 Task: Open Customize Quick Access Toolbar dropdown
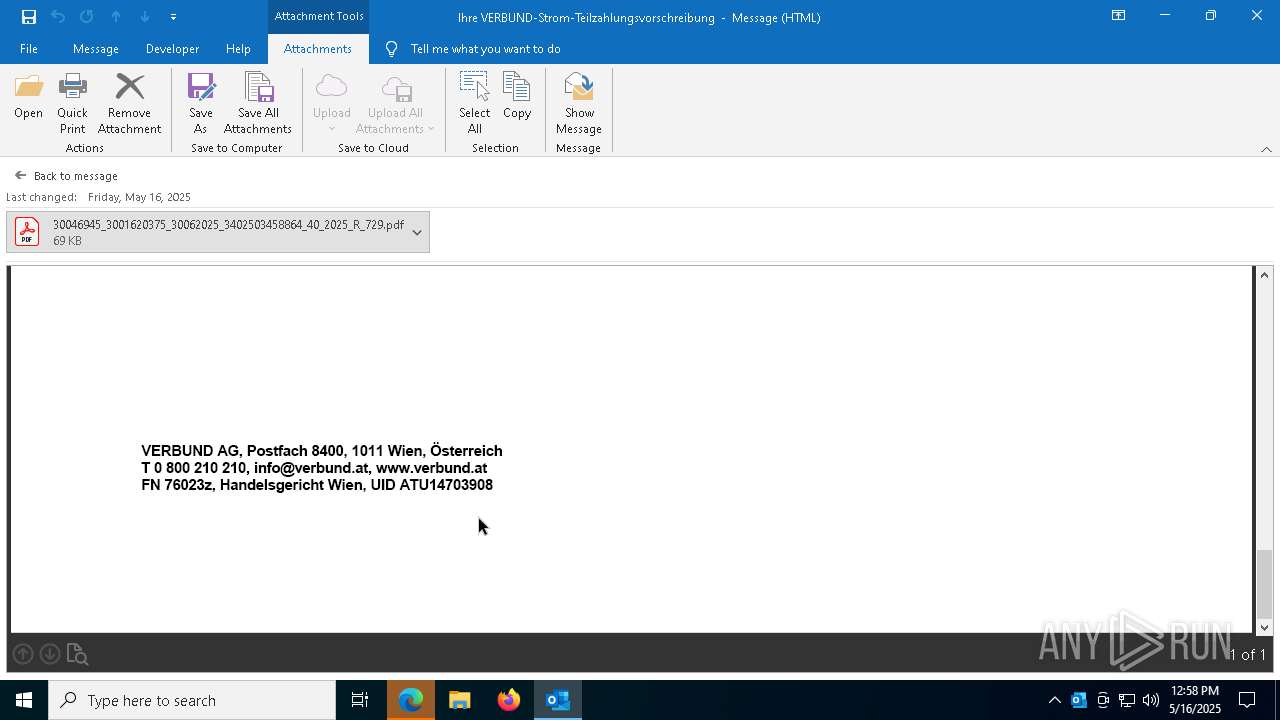pos(174,17)
